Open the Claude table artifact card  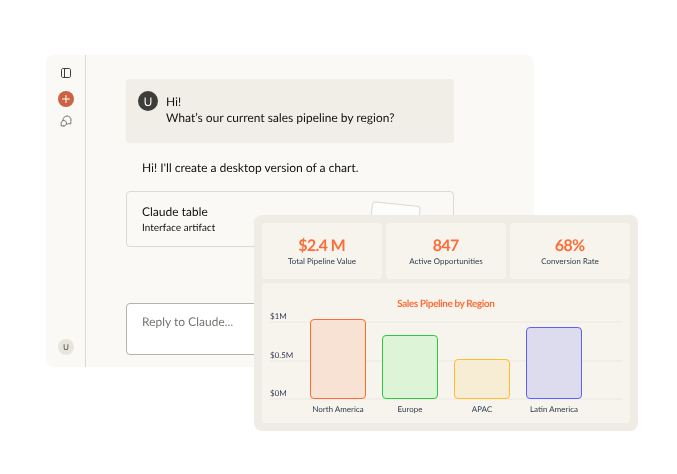click(200, 219)
